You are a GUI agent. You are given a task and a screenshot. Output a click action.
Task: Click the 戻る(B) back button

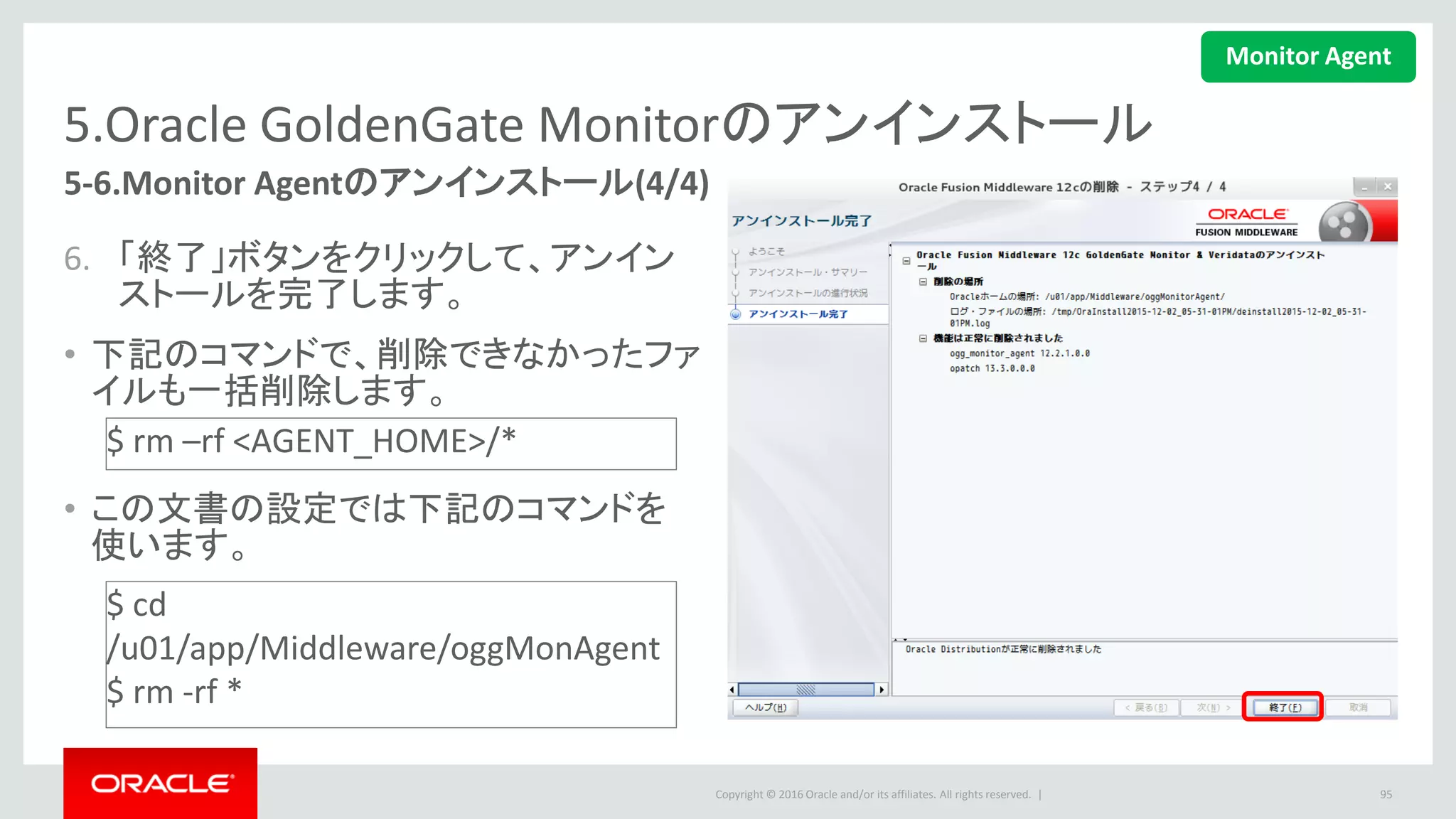pyautogui.click(x=1146, y=707)
